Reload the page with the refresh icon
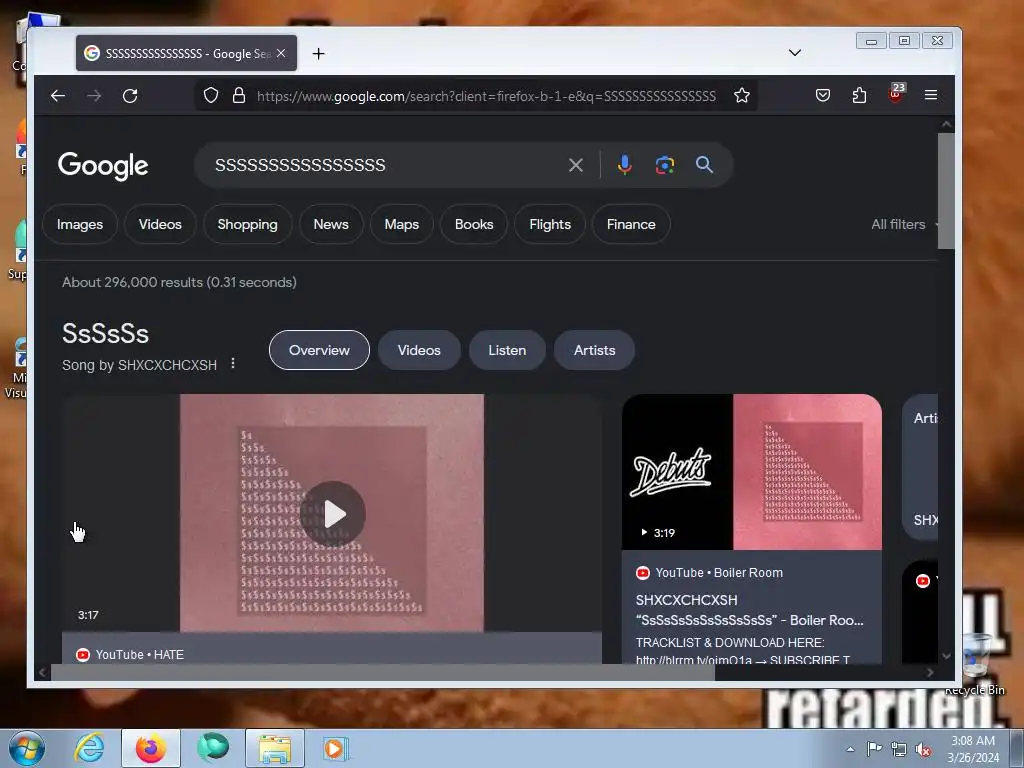 click(x=130, y=96)
